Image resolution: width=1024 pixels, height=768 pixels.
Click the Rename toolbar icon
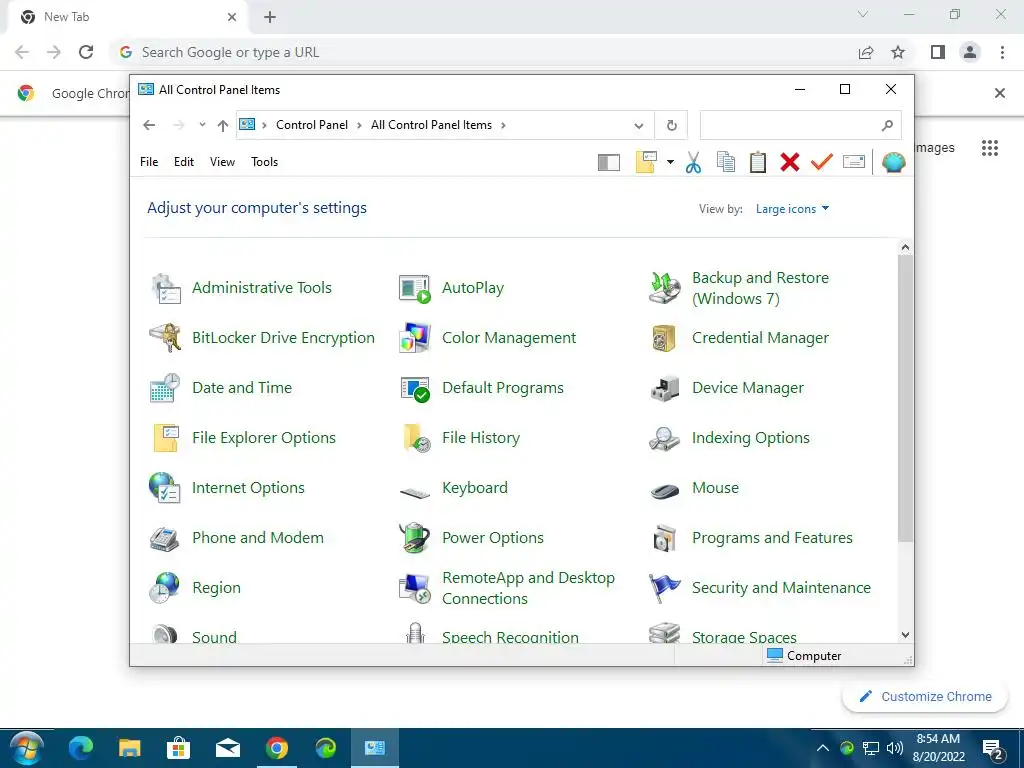854,161
